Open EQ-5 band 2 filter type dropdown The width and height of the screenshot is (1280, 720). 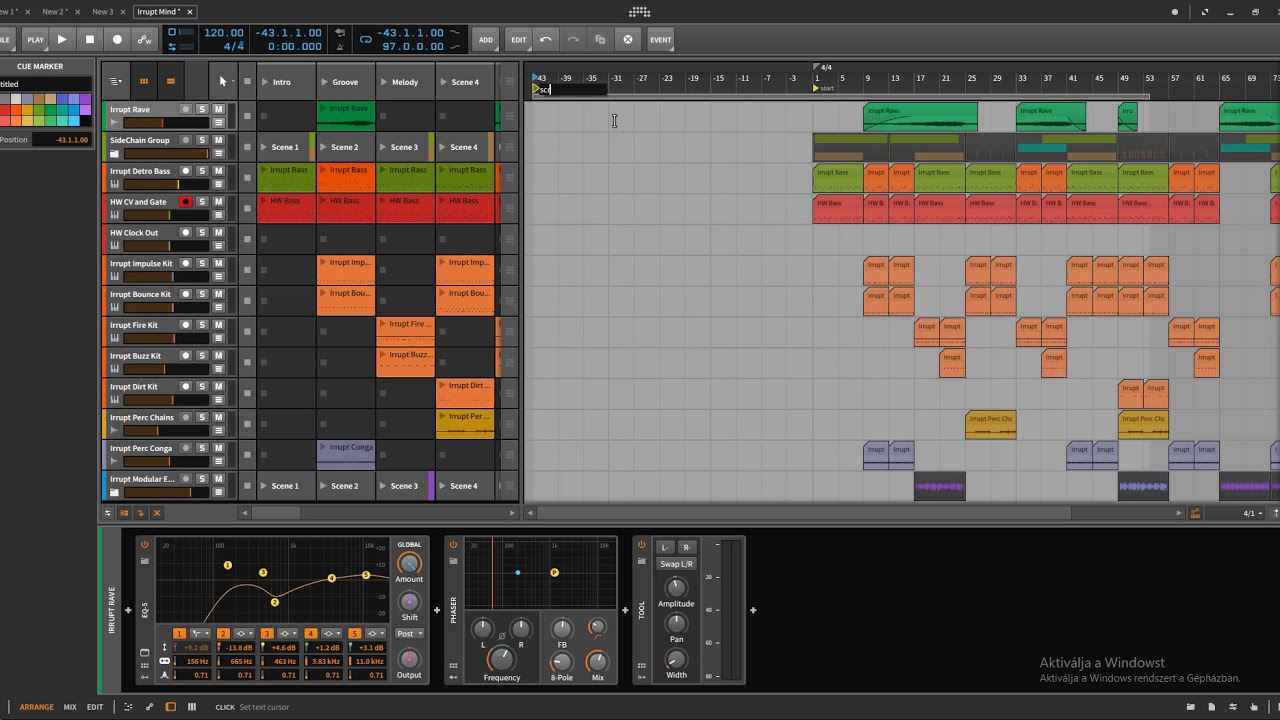244,634
